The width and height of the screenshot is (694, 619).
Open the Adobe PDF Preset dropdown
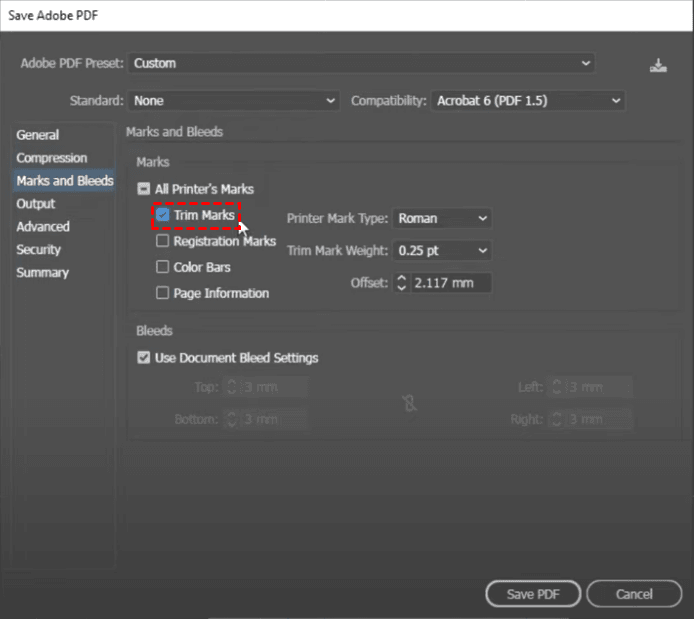tap(361, 63)
